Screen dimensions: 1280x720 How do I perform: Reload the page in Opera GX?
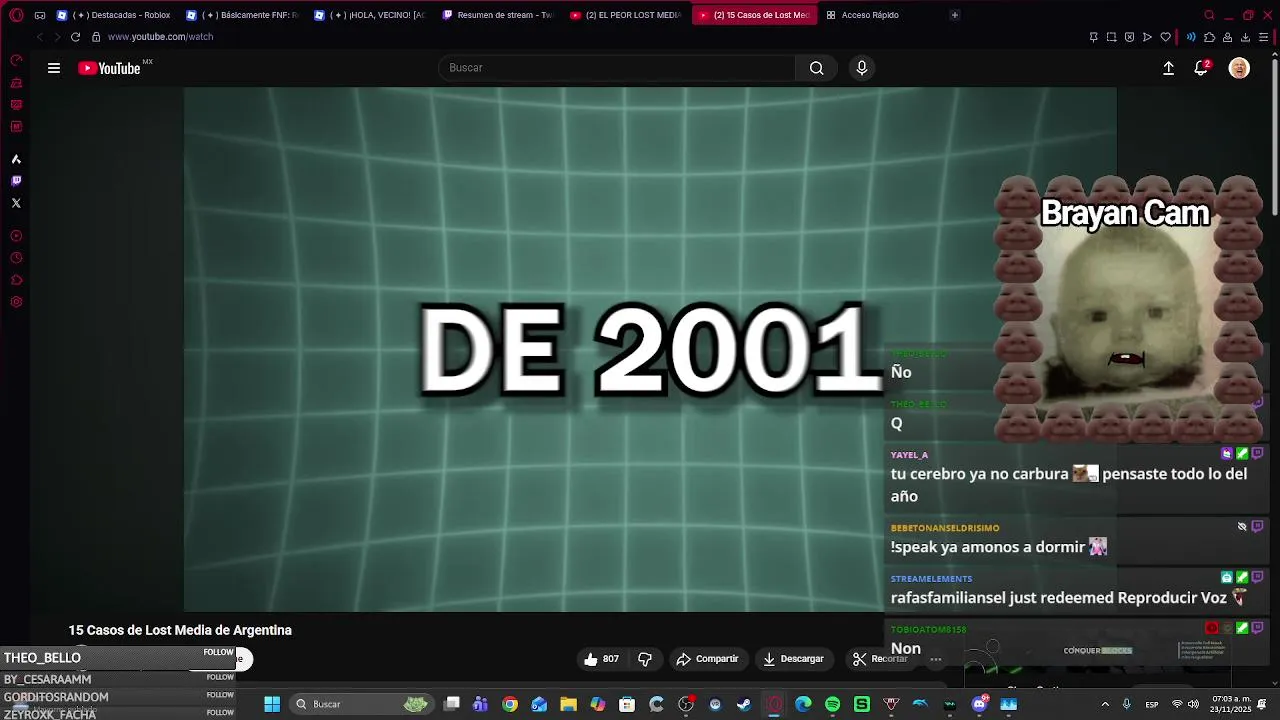pyautogui.click(x=75, y=37)
